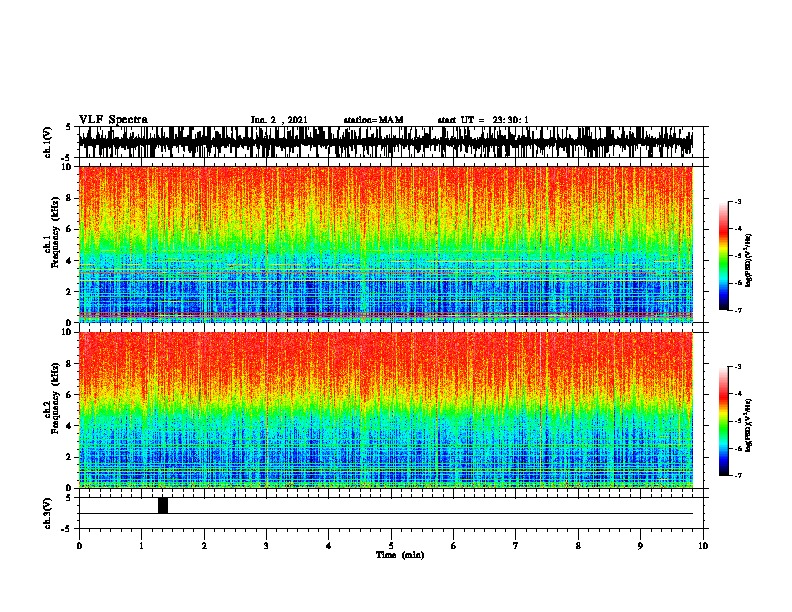Screen dimensions: 792x612
Task: Click the "0" tick on the time axis
Action: [x=79, y=546]
